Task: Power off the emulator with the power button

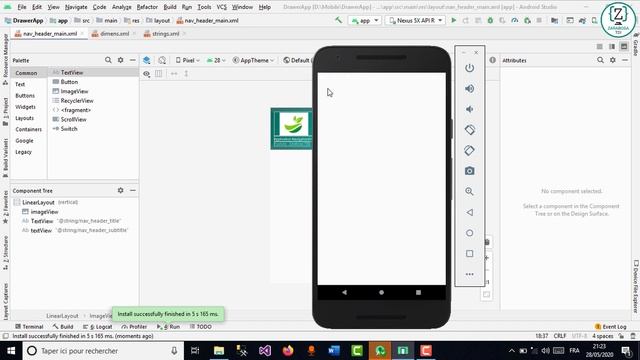Action: click(x=469, y=68)
